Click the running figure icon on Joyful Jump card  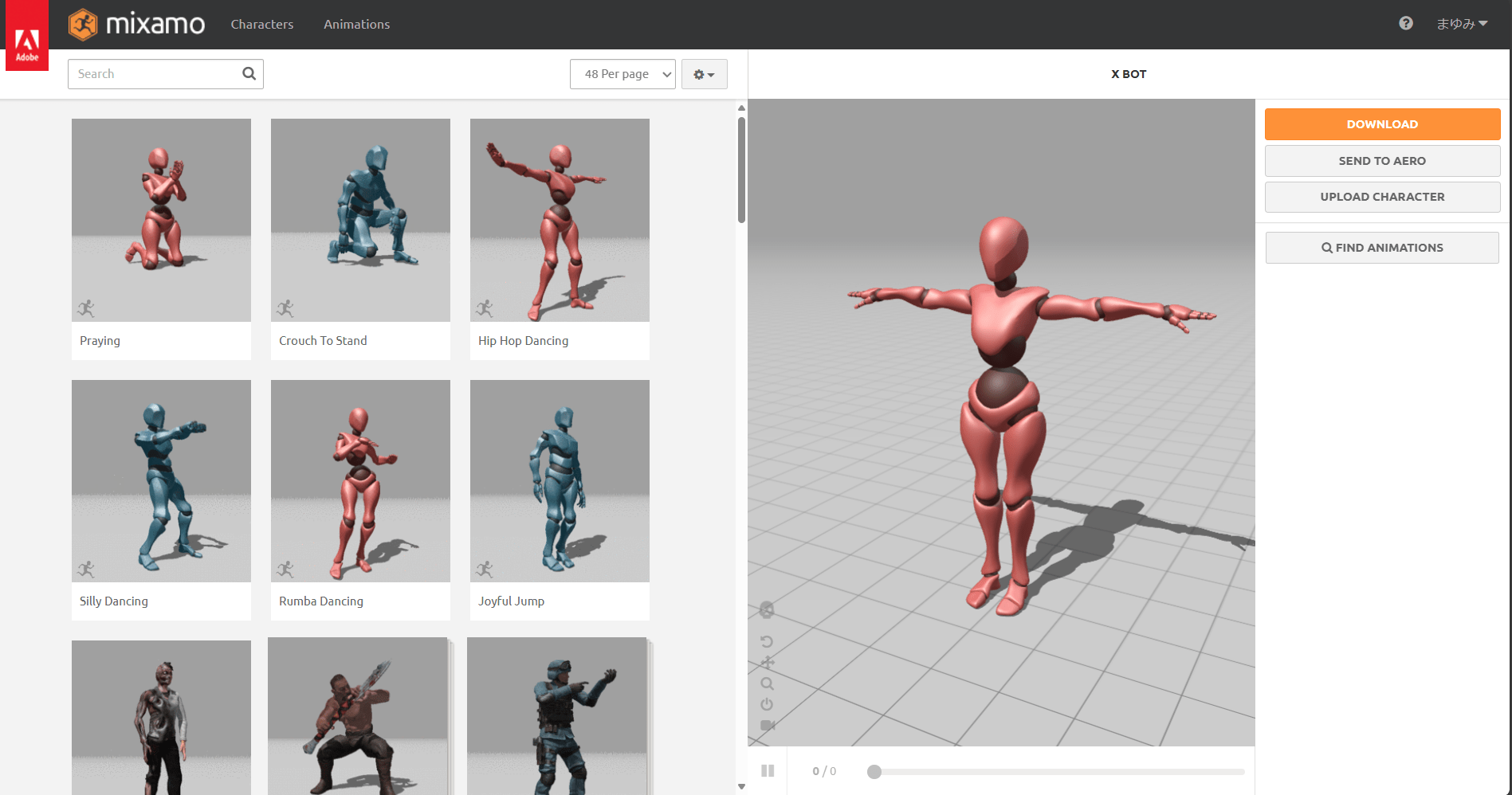485,569
